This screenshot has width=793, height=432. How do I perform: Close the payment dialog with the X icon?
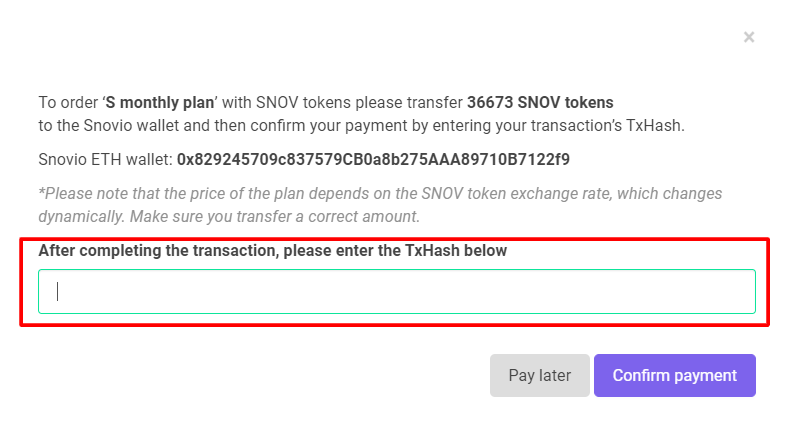(748, 37)
